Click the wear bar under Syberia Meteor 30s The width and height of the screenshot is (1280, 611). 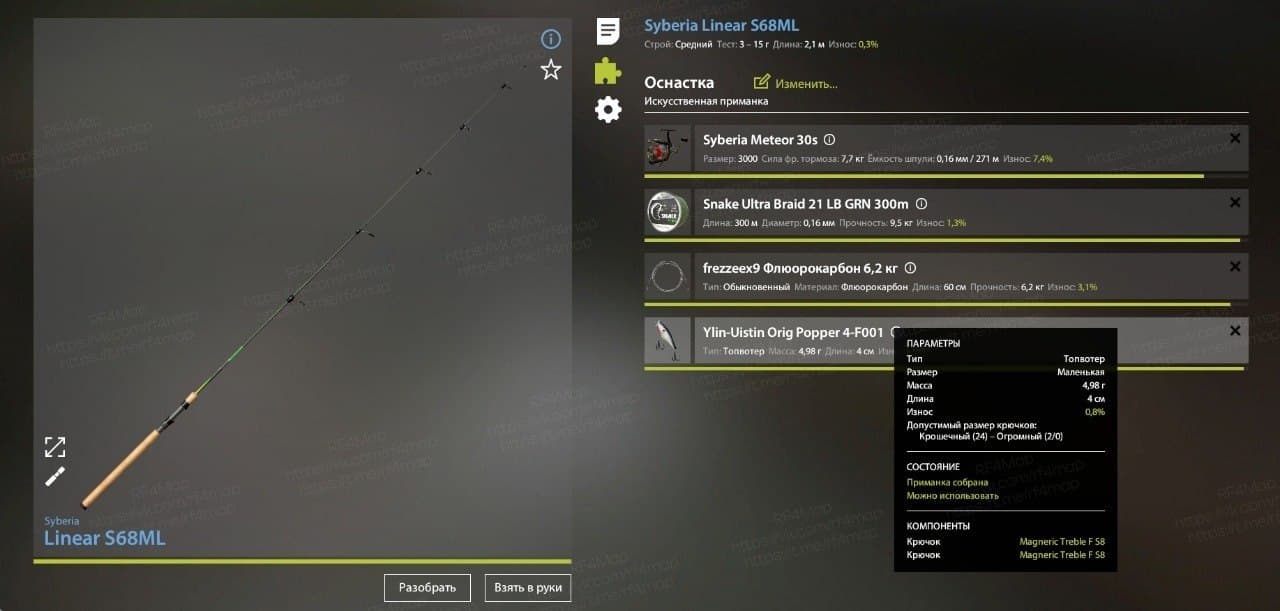coord(946,176)
